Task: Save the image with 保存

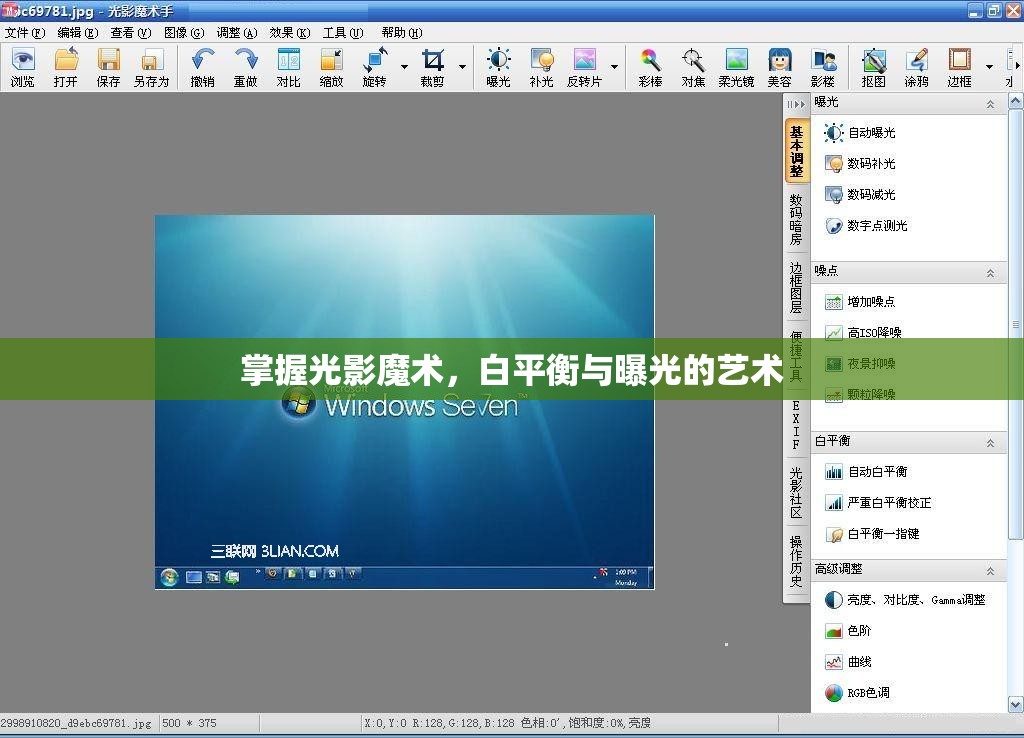Action: click(x=108, y=67)
